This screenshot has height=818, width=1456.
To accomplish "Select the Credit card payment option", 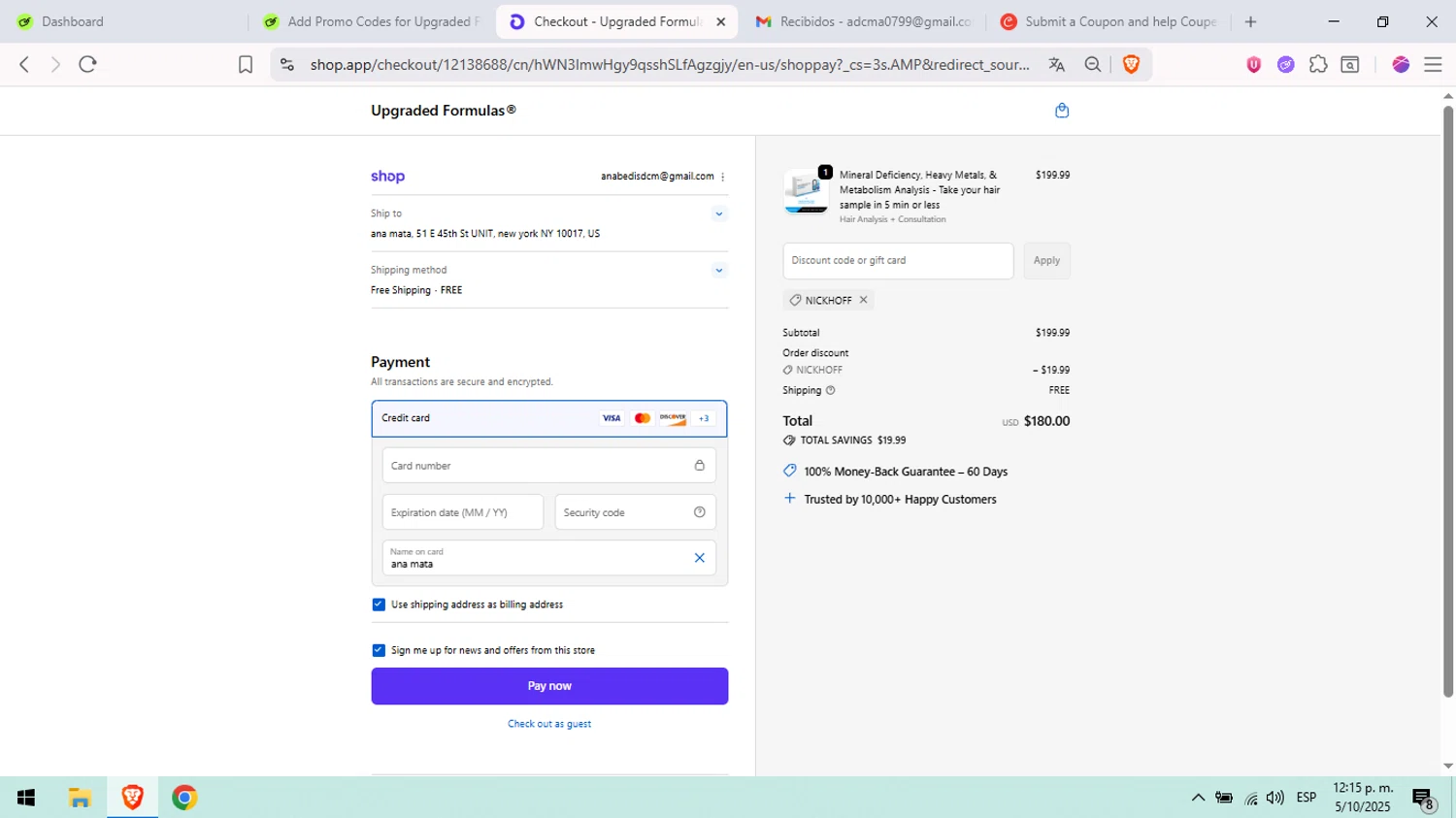I will coord(549,418).
